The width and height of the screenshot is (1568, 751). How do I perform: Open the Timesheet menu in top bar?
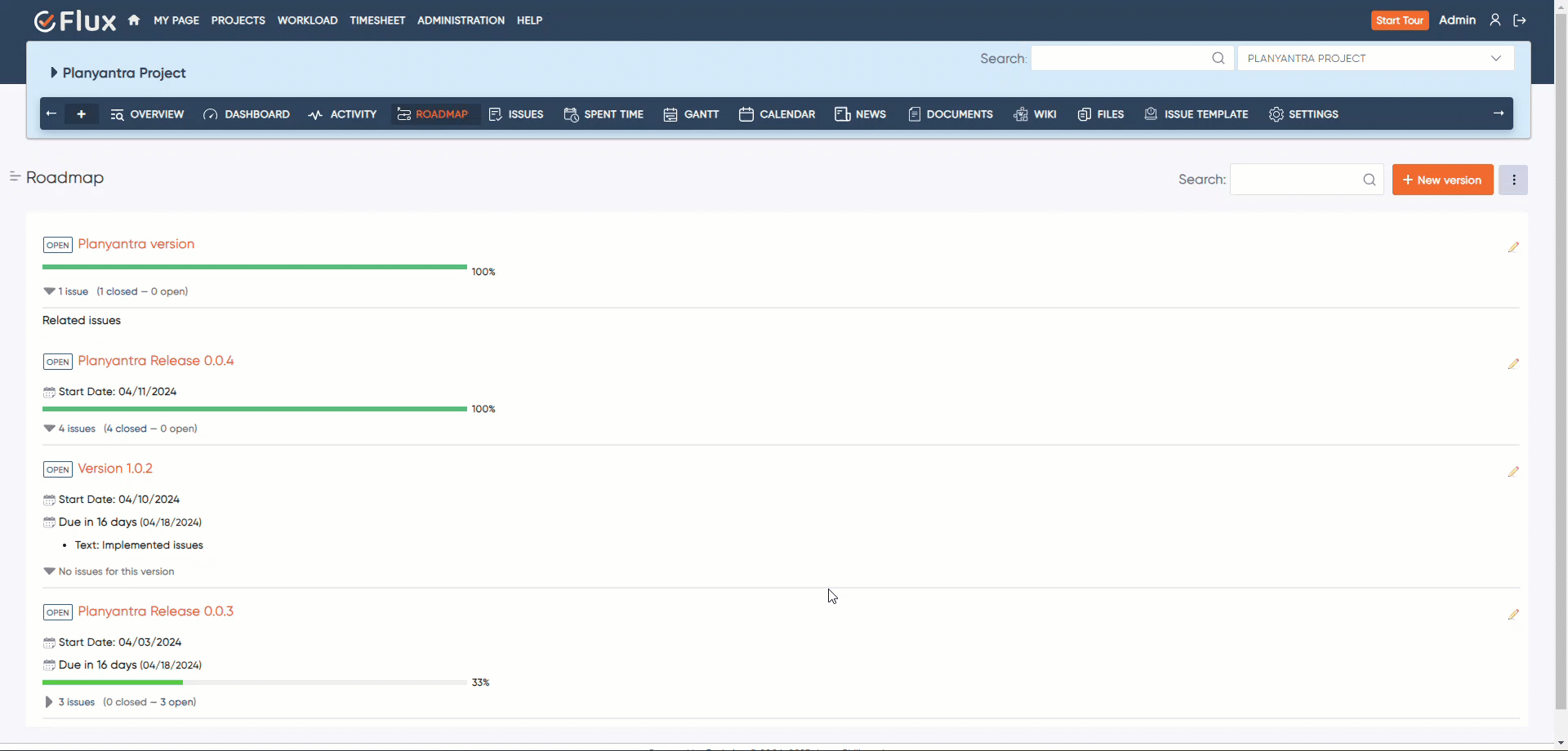(x=377, y=20)
